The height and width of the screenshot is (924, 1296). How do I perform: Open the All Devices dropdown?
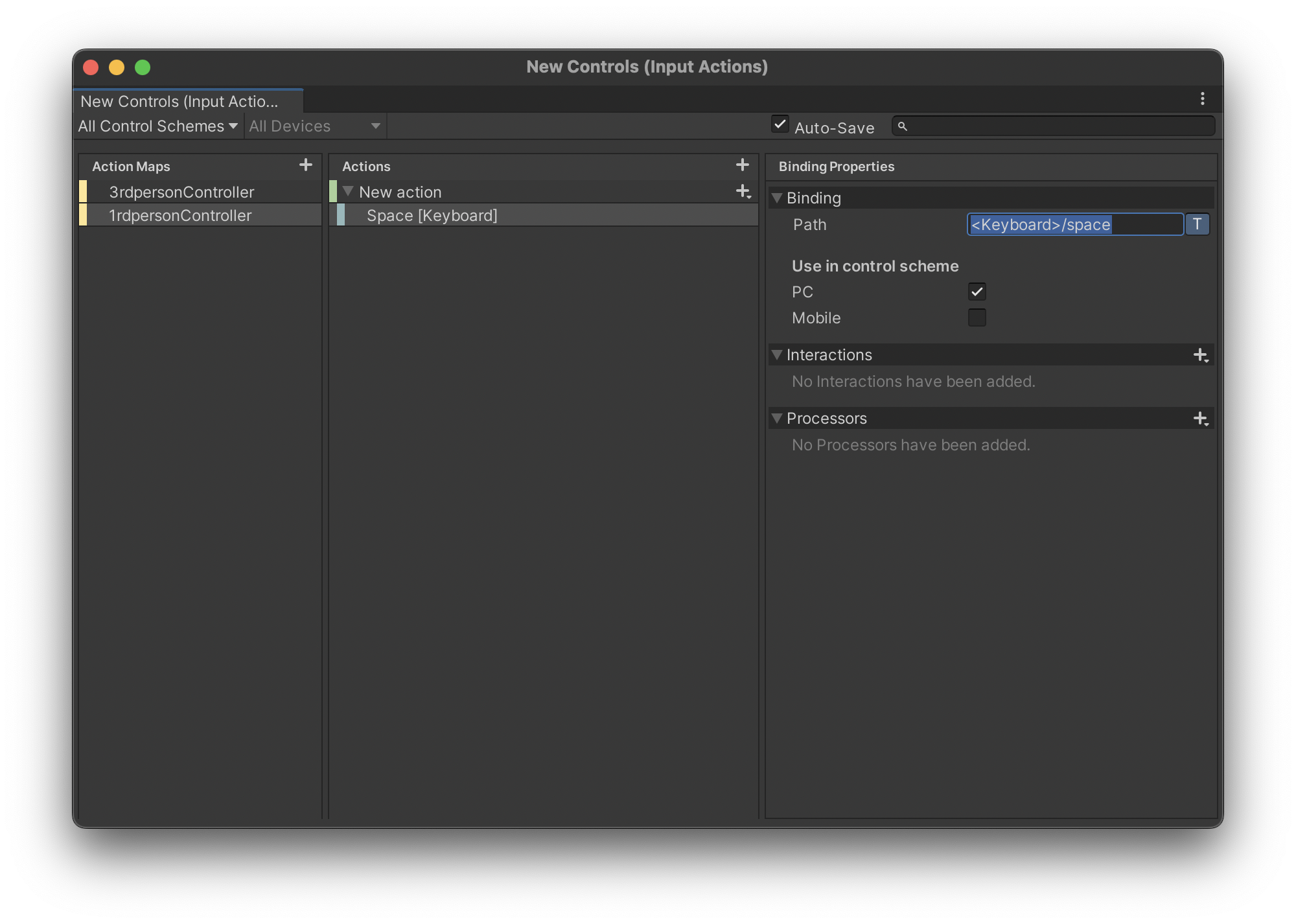tap(315, 126)
